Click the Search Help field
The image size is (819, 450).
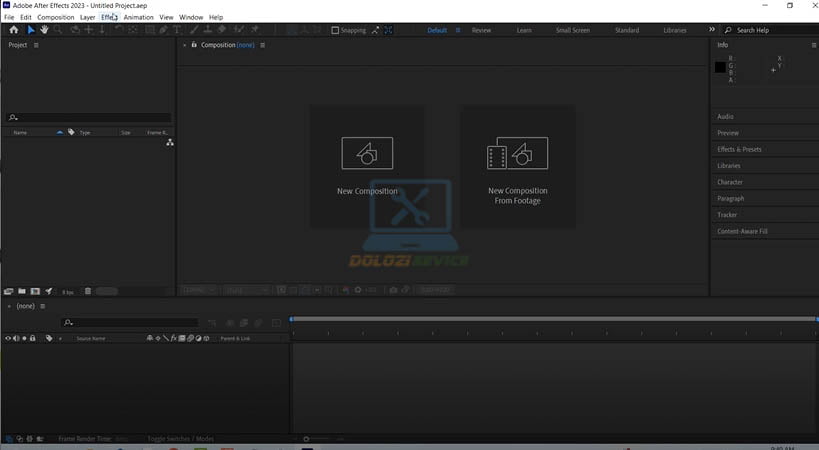[x=772, y=30]
